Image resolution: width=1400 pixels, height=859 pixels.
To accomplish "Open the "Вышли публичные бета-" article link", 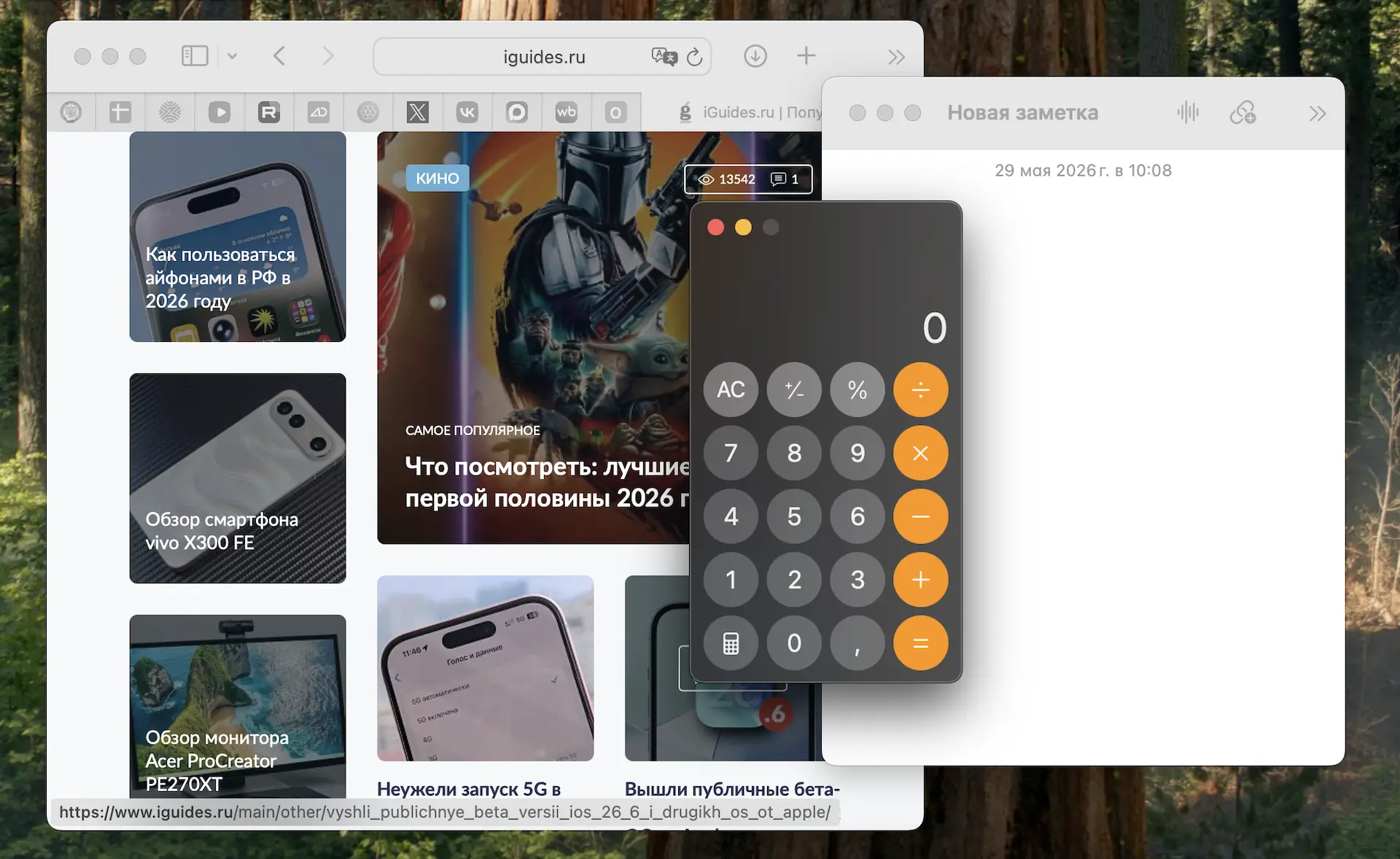I will 732,789.
